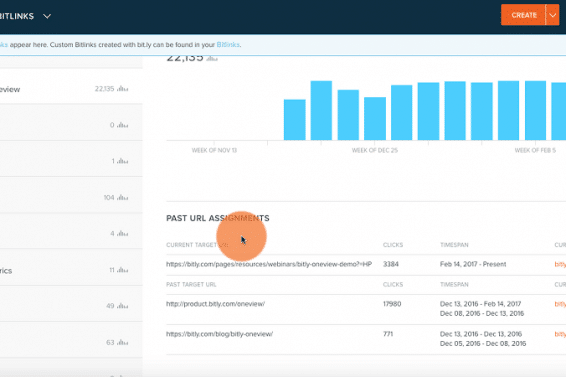Click the timespan Dec 13, 2016 - Feb 14, 2017
This screenshot has width=566, height=377.
coord(480,304)
